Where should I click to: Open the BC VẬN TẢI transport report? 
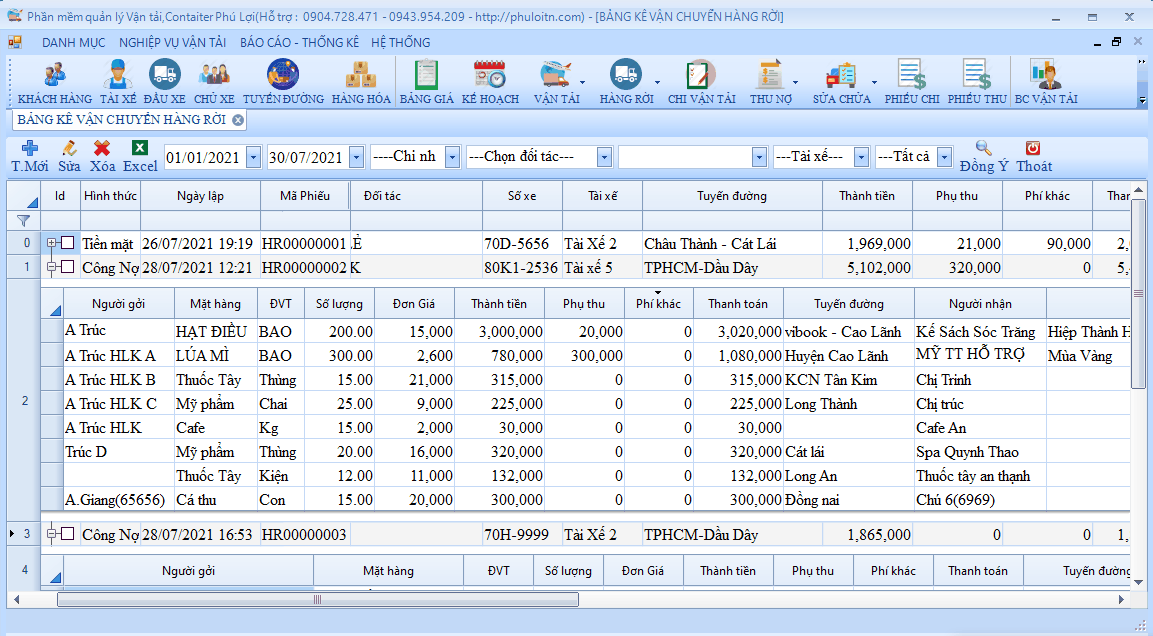[1046, 82]
